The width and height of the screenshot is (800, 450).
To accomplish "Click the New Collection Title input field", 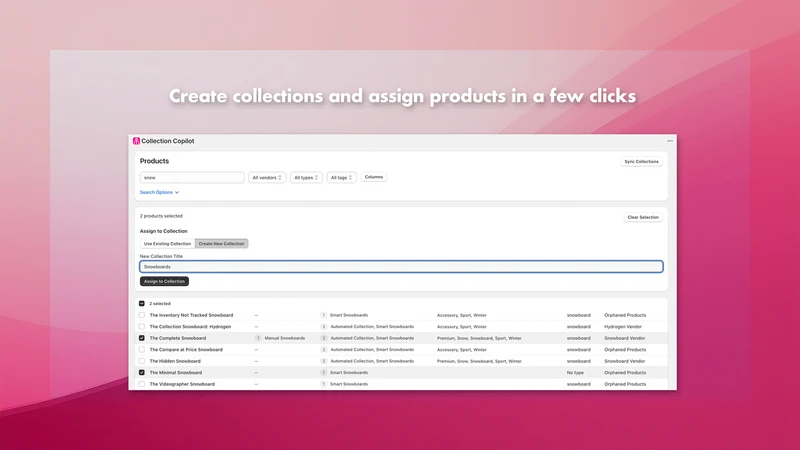I will pos(402,267).
